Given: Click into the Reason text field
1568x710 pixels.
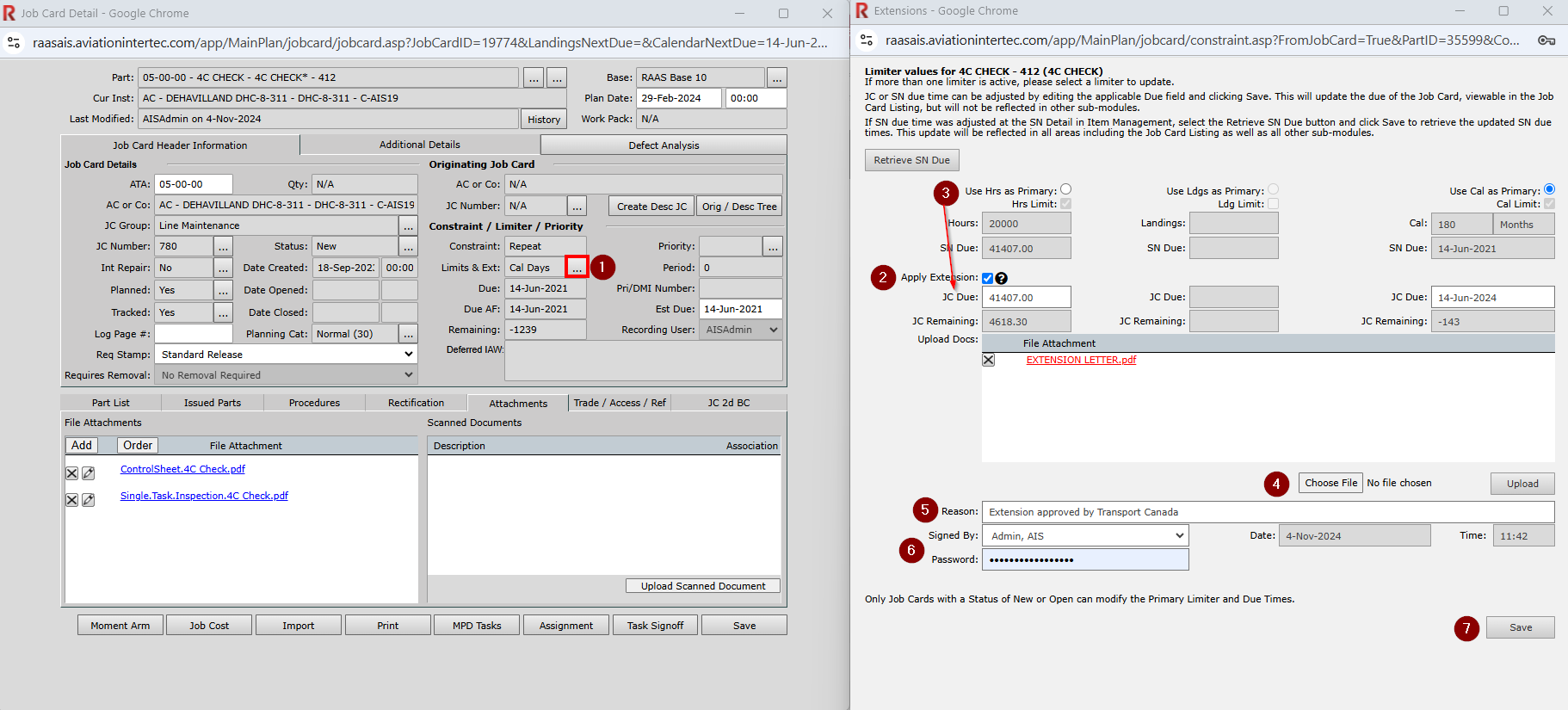Looking at the screenshot, I should [1267, 512].
